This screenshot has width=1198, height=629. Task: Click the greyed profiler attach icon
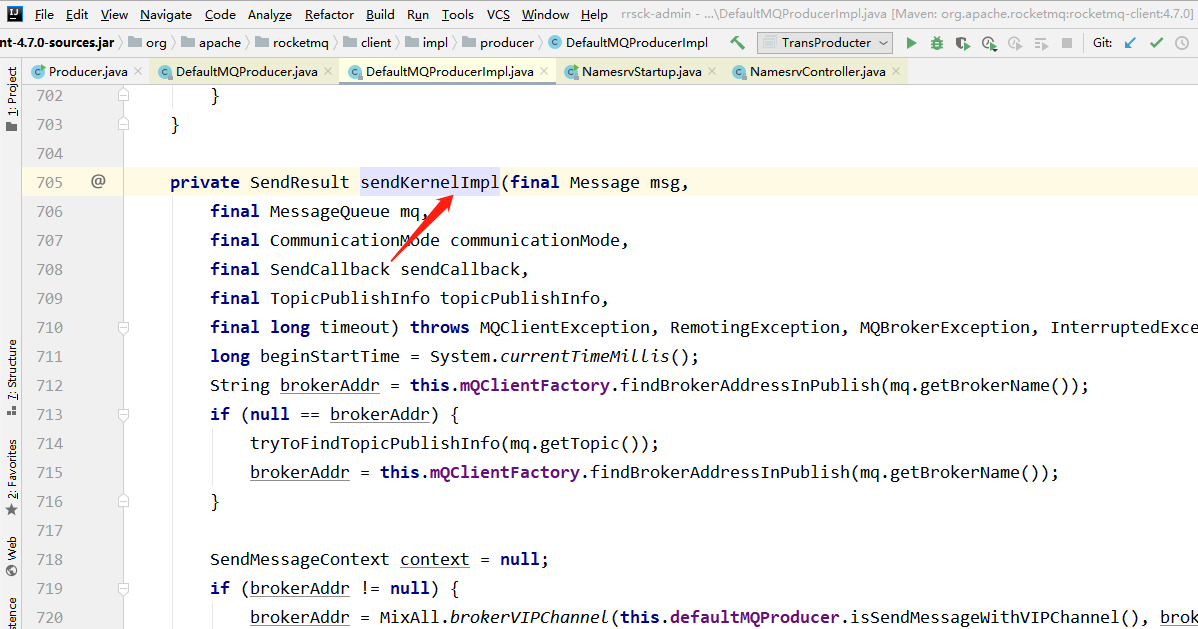pyautogui.click(x=1015, y=44)
